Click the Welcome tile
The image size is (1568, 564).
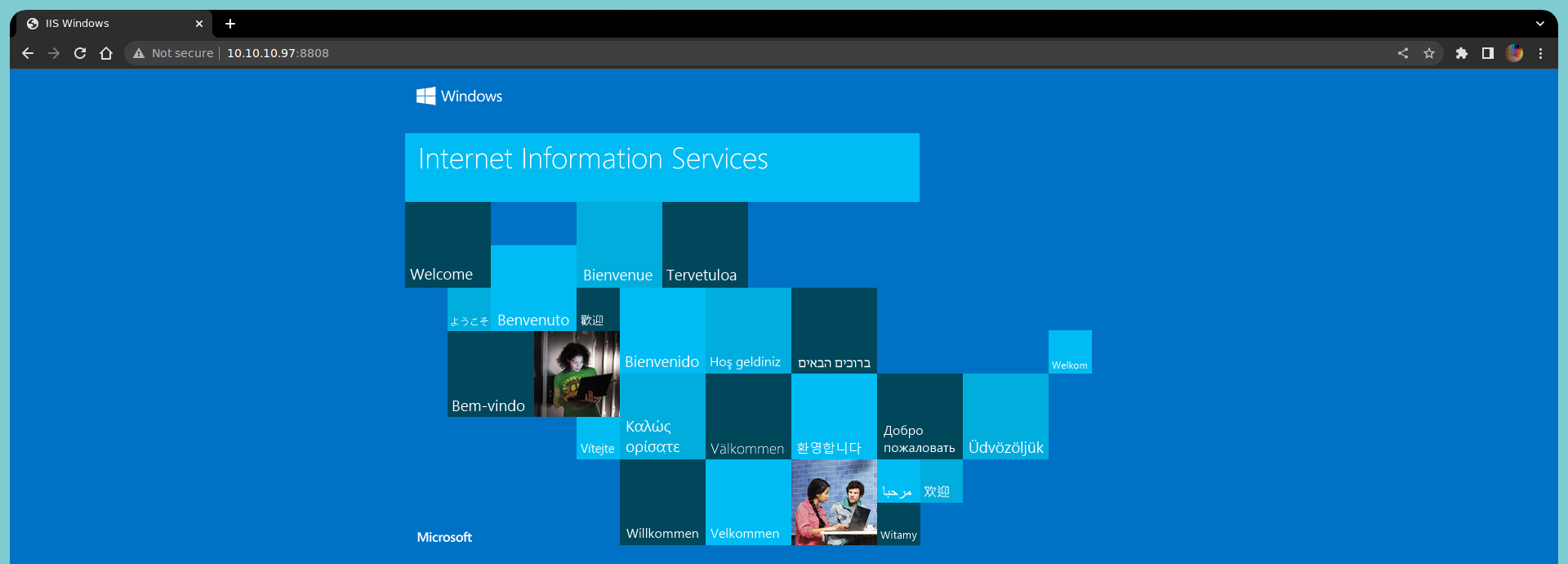tap(448, 244)
